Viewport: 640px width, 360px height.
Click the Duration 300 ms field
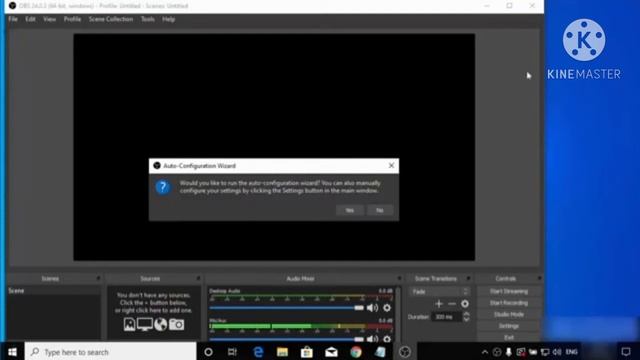point(447,317)
